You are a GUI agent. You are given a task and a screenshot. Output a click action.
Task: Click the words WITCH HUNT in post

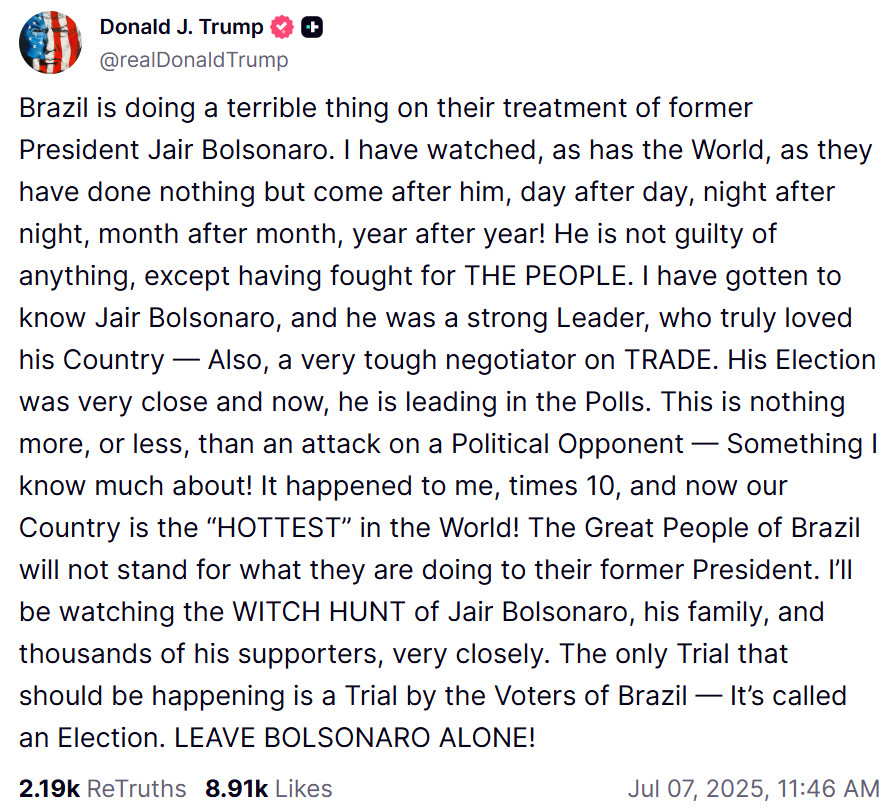(x=319, y=612)
